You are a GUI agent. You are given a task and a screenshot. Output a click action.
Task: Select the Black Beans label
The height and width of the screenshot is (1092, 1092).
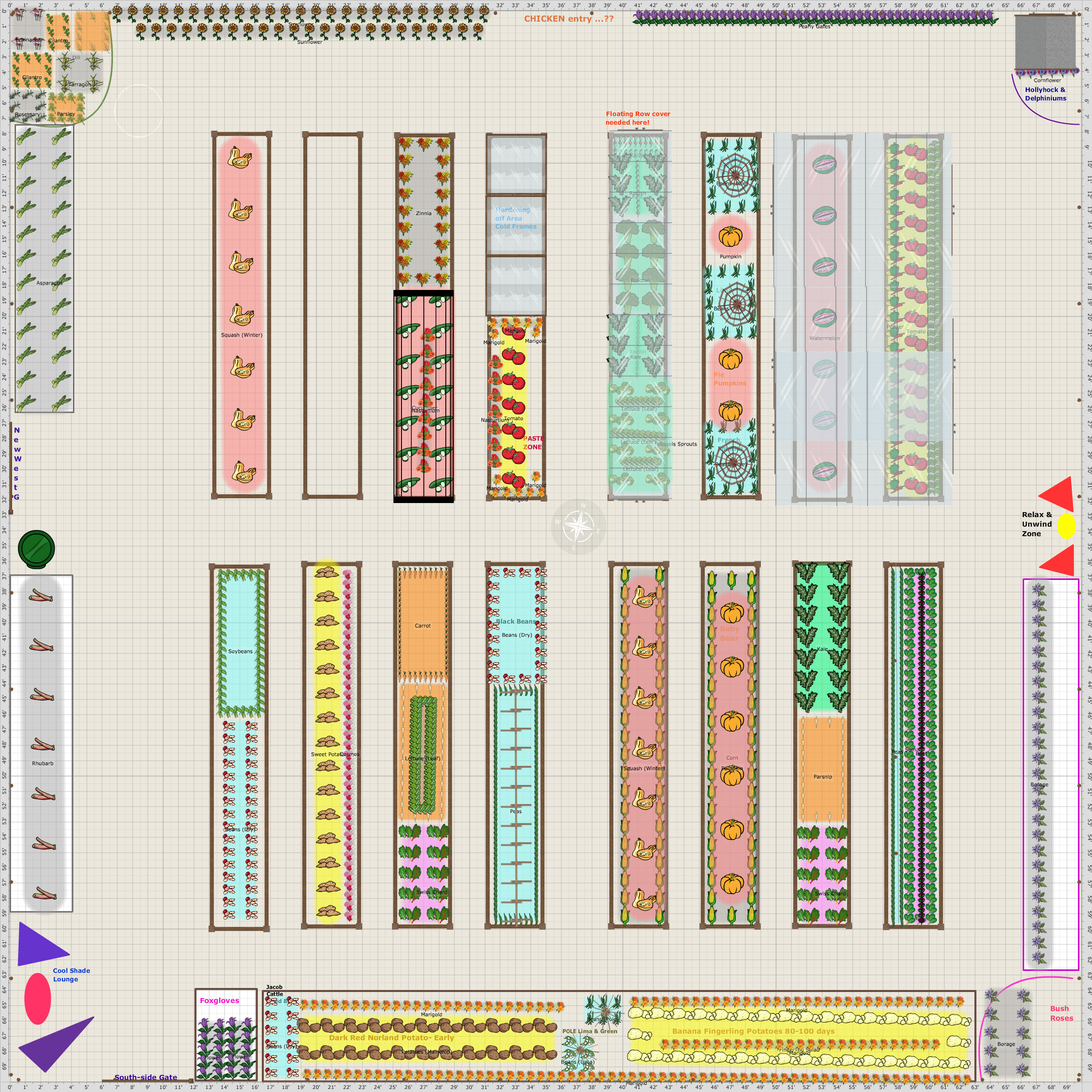click(515, 621)
